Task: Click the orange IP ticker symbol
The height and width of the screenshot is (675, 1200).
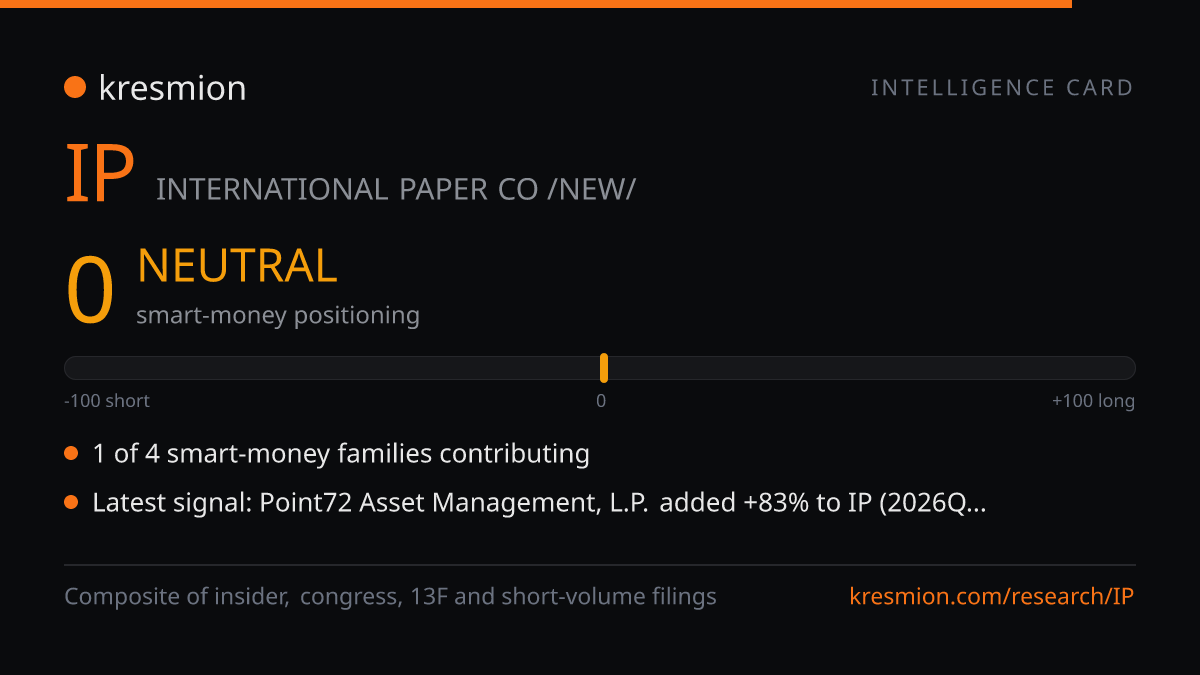Action: [x=99, y=175]
